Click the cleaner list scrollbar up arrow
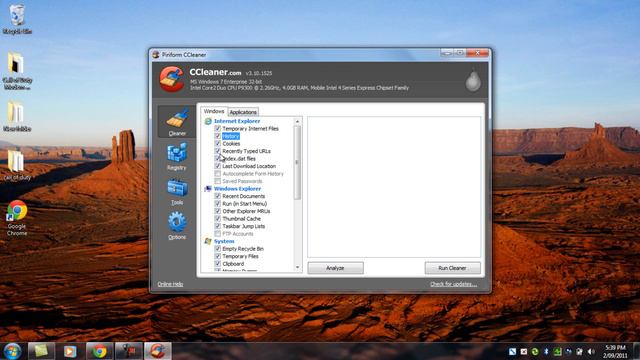 coord(297,122)
